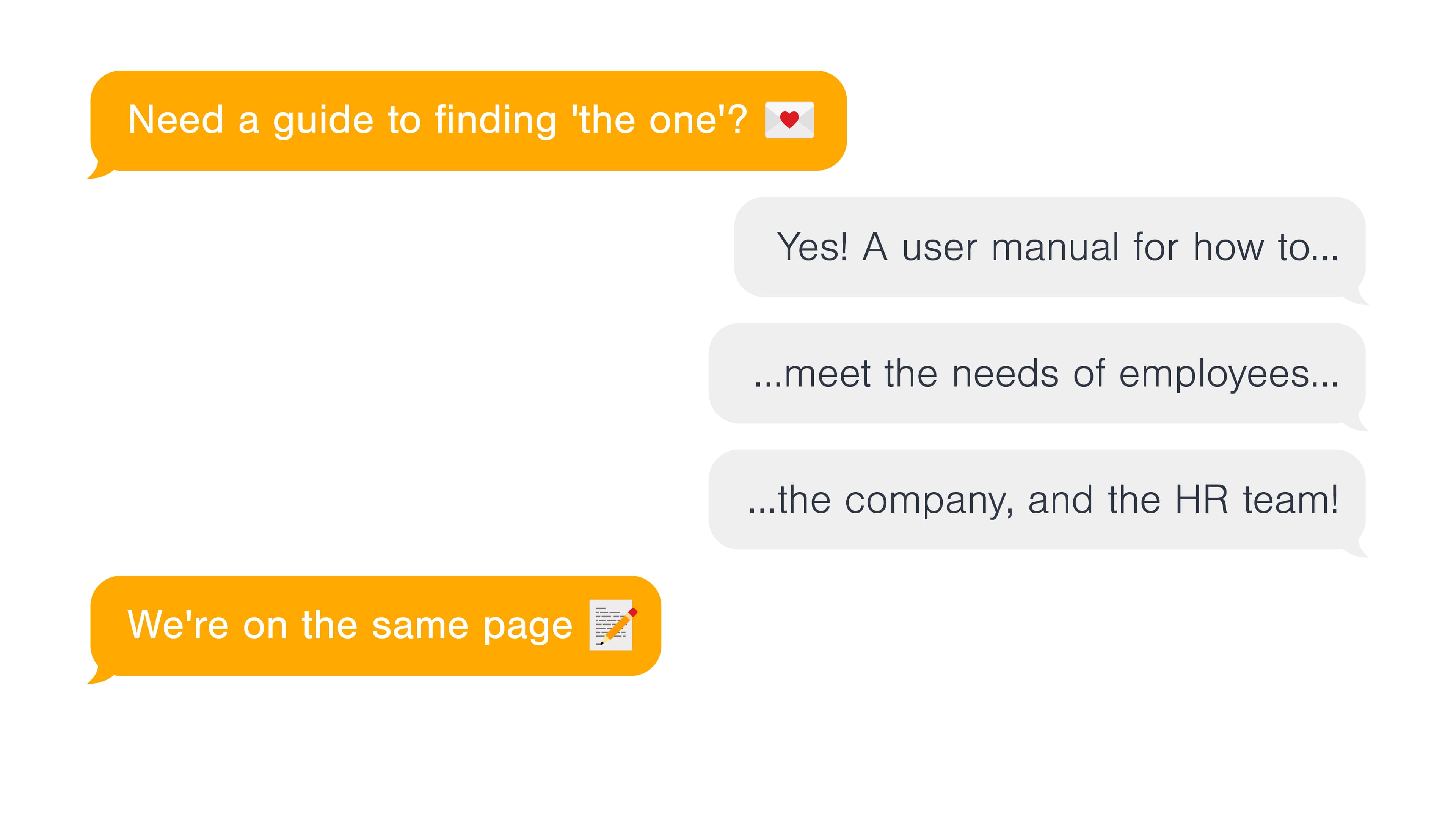This screenshot has width=1456, height=819.
Task: Select the 'Yes! A user manual' gray bubble
Action: pos(1050,247)
